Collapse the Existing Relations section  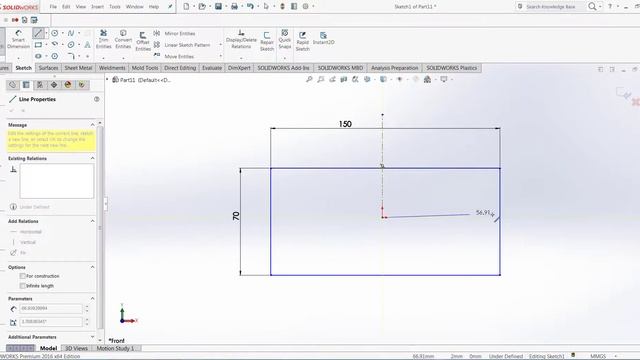point(93,158)
